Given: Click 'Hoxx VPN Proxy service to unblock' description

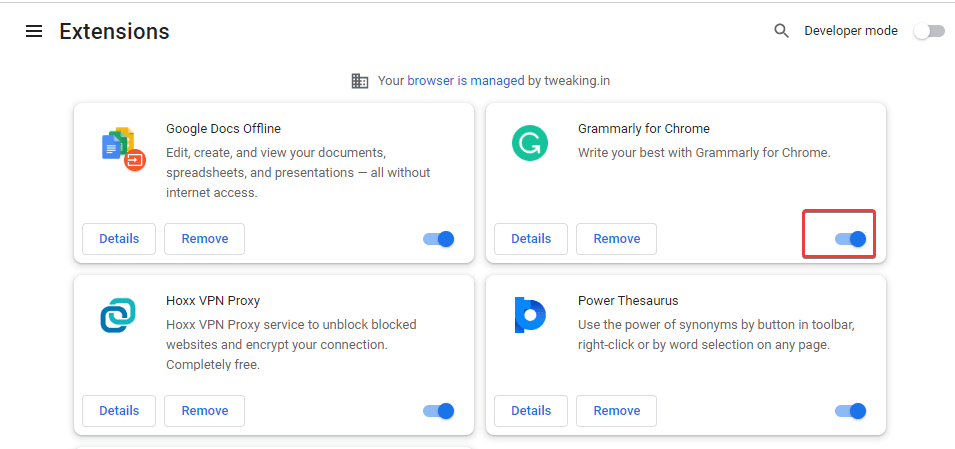Looking at the screenshot, I should coord(291,345).
